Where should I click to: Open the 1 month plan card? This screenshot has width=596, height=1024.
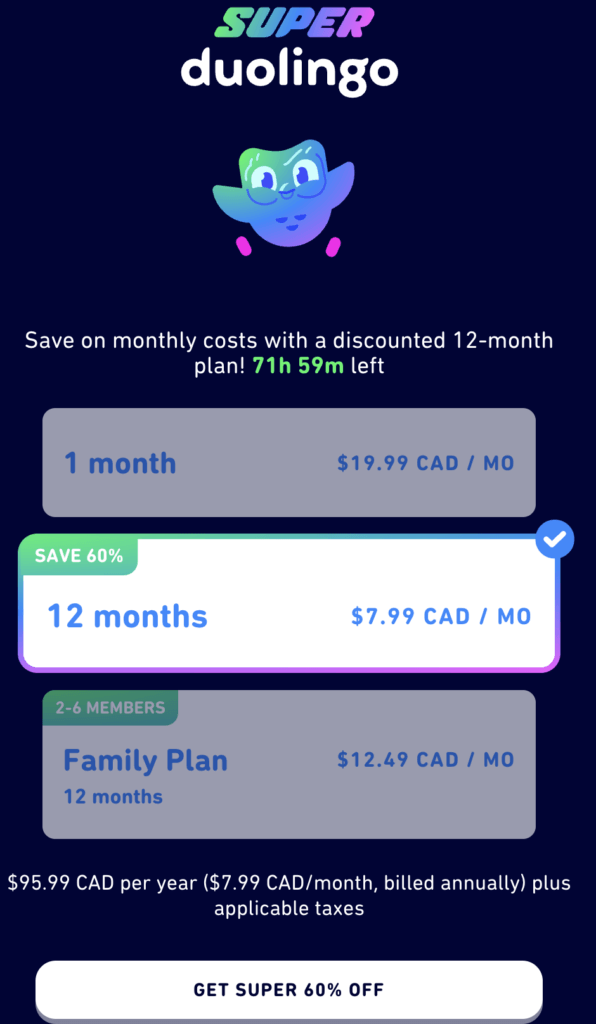point(288,462)
